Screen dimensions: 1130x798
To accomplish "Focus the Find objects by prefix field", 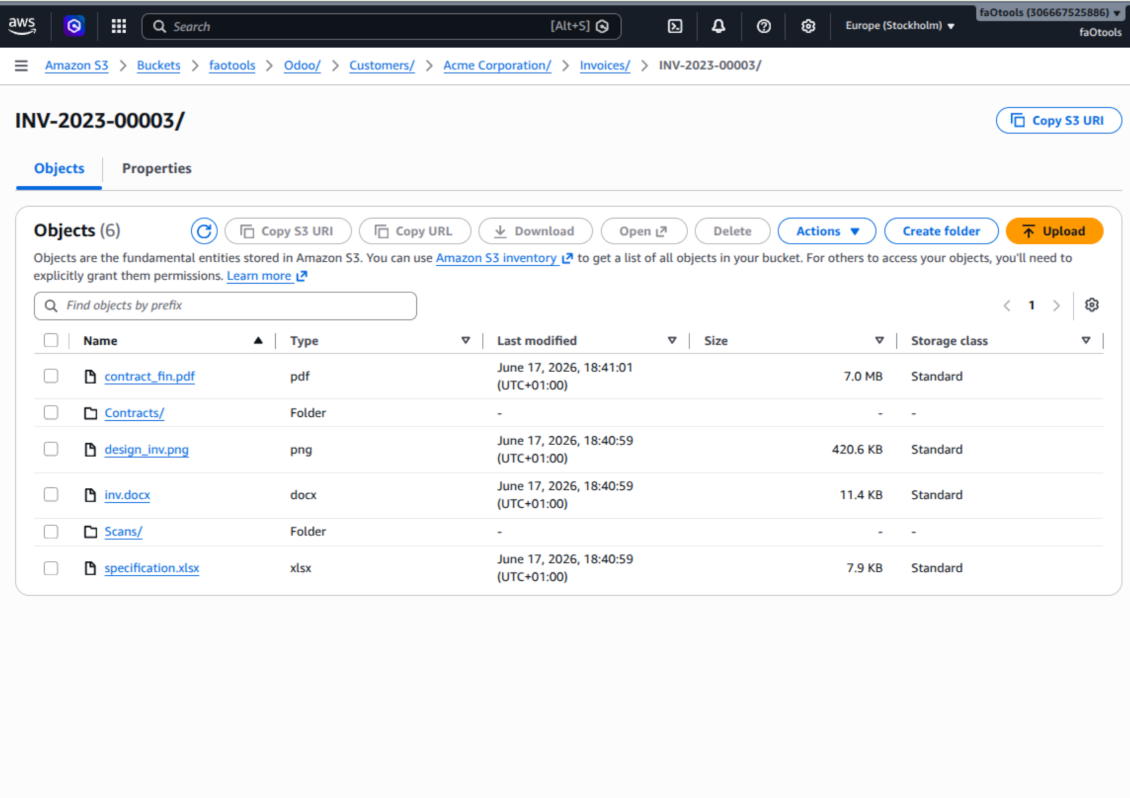I will 225,306.
